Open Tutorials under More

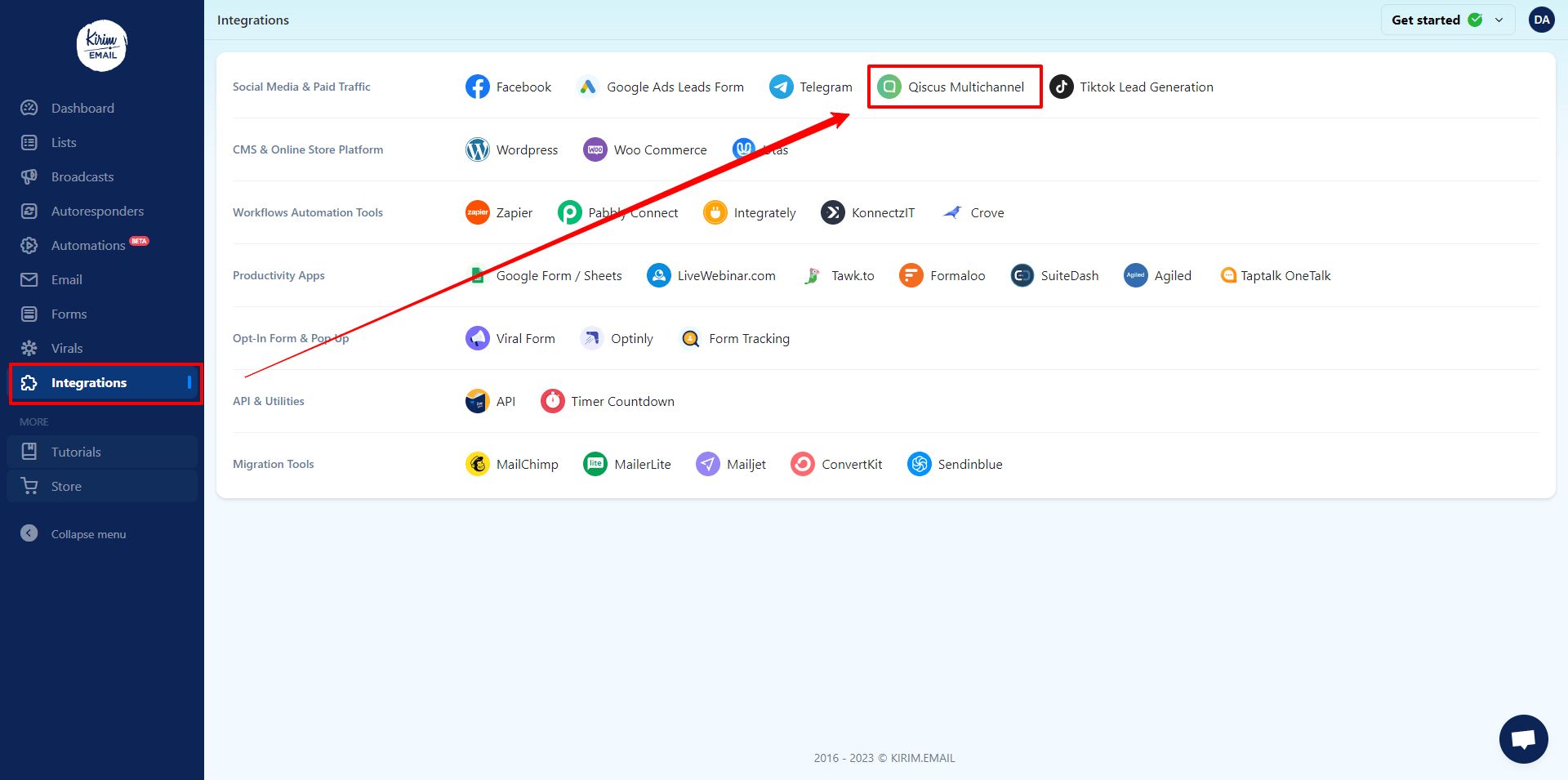point(102,452)
